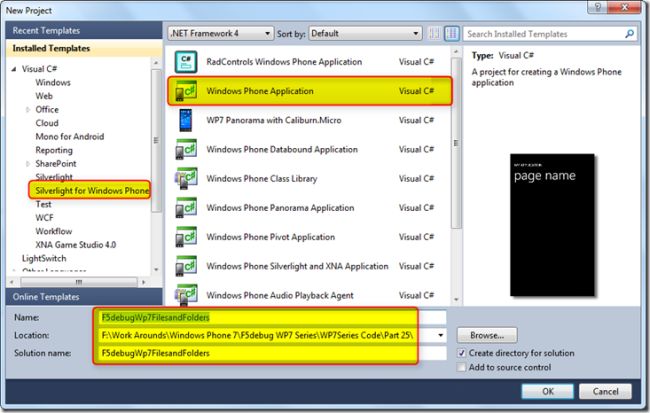
Task: Click the Solution name input field
Action: click(274, 353)
